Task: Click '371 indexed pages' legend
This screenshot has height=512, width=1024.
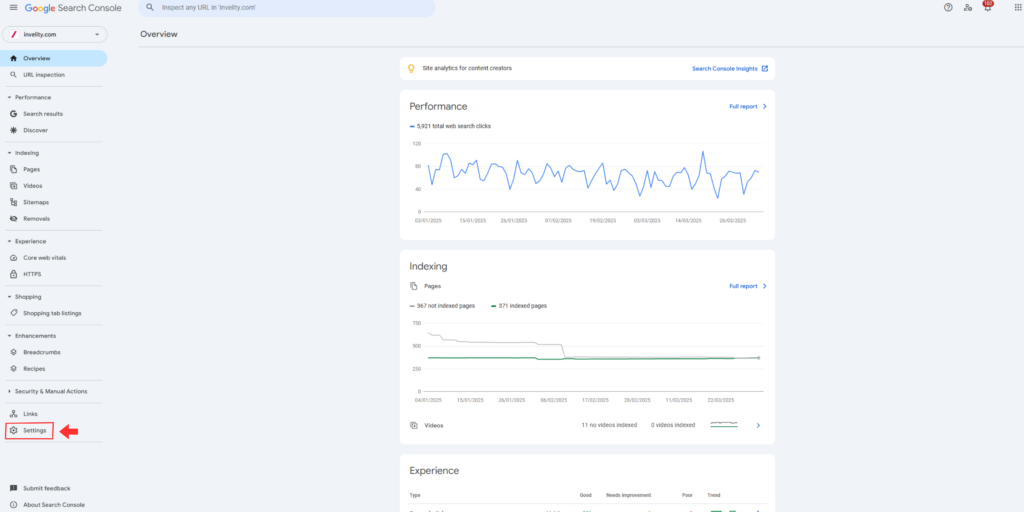Action: point(519,306)
